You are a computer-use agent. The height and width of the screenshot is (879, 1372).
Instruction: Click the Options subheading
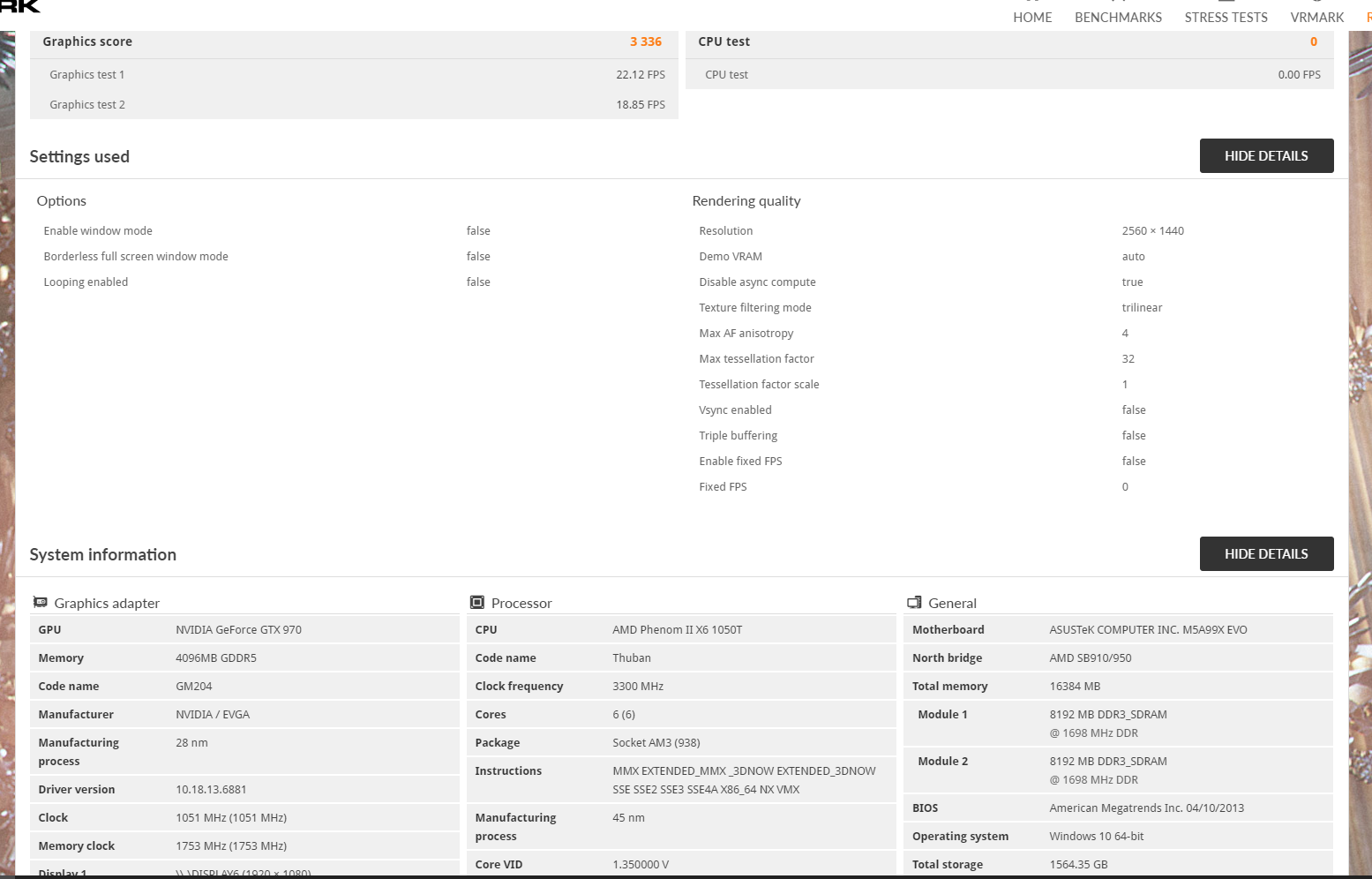(61, 201)
